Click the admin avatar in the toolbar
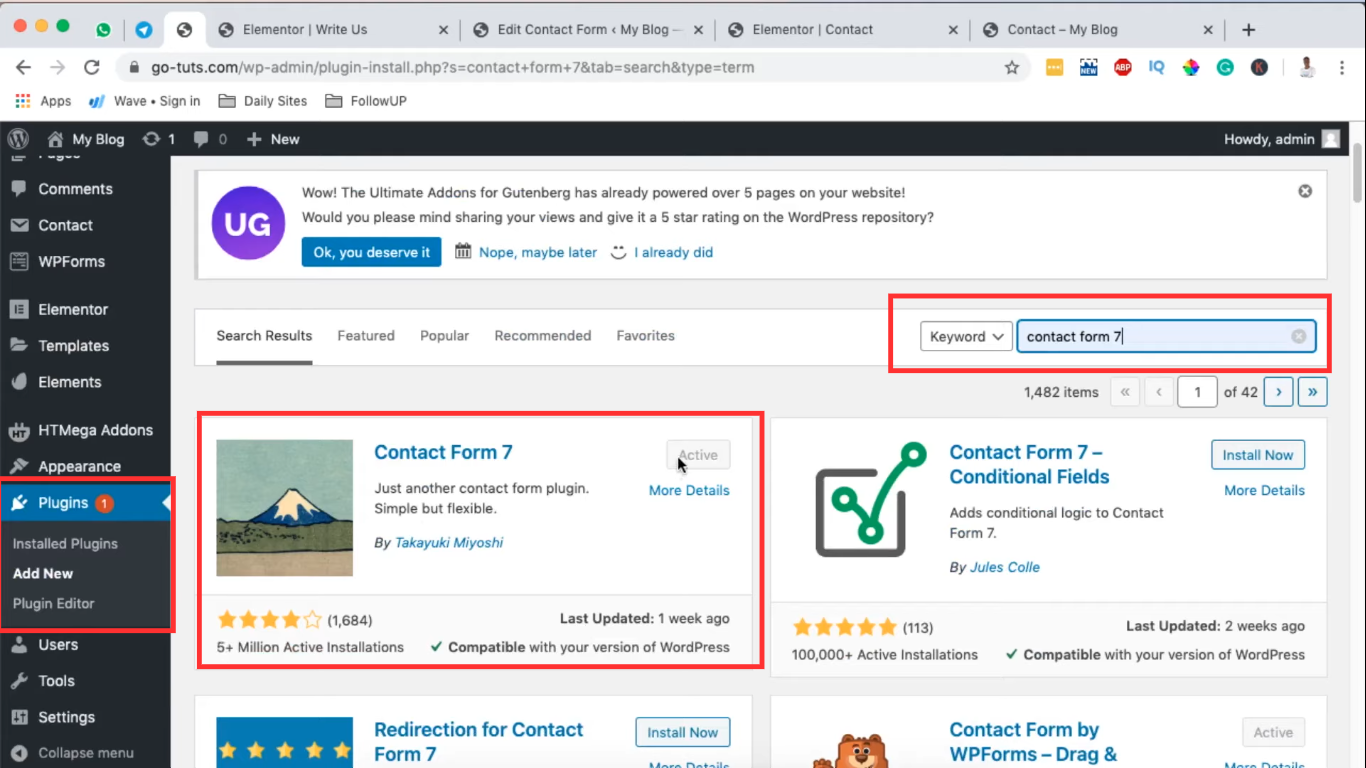 pyautogui.click(x=1330, y=139)
